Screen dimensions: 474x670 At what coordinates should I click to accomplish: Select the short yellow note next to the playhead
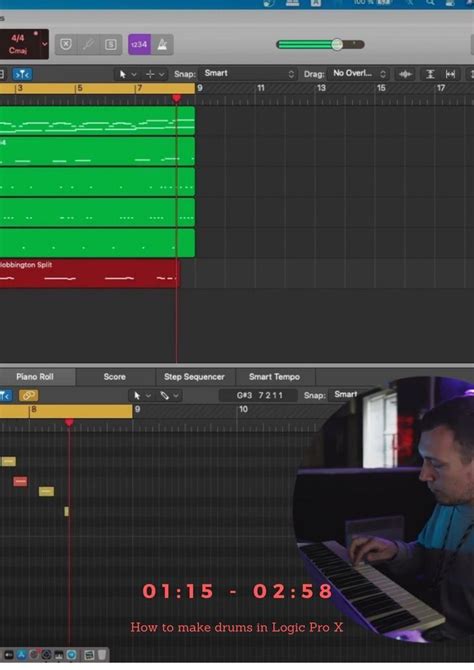click(x=66, y=511)
